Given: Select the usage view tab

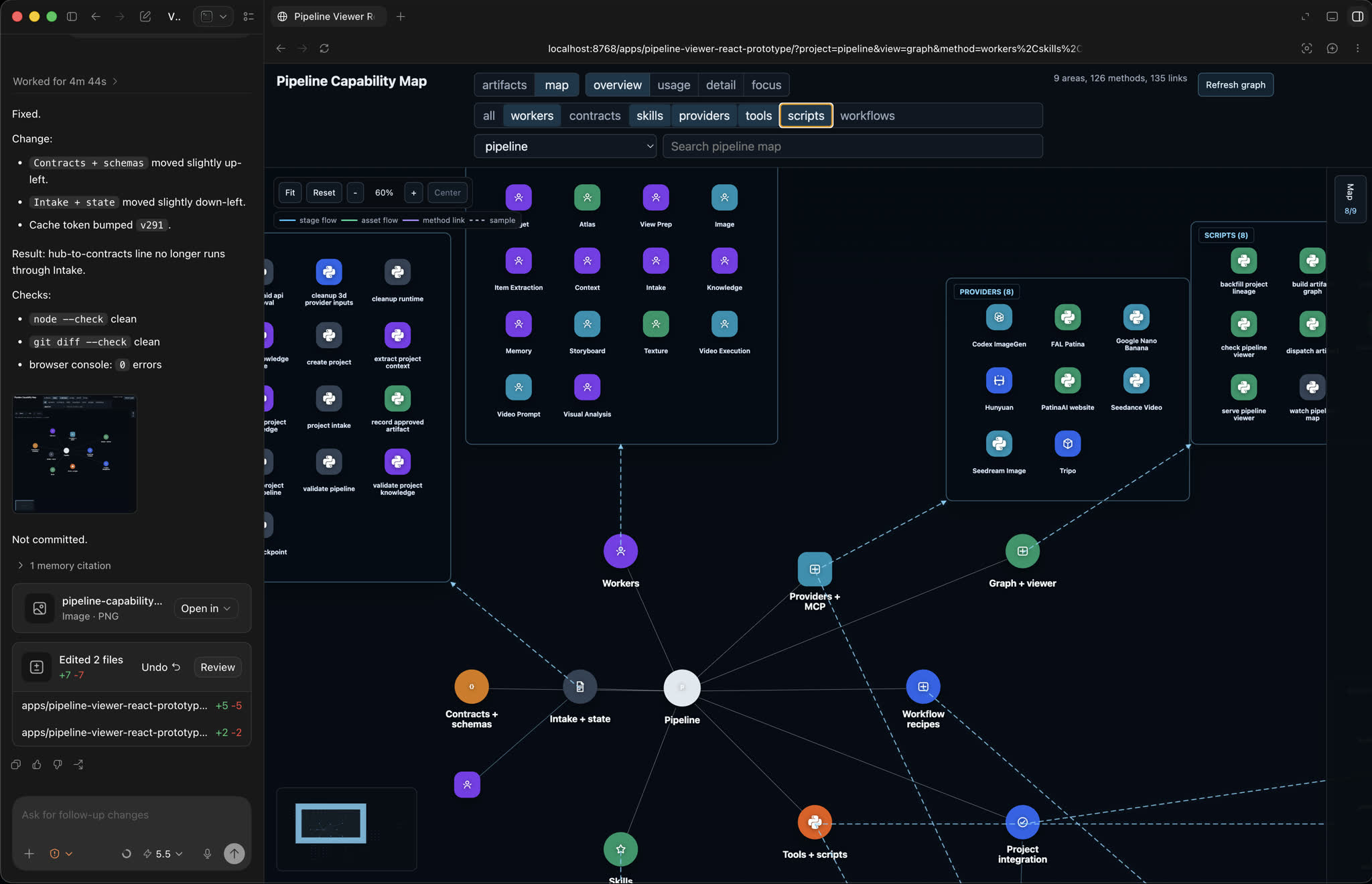Looking at the screenshot, I should (x=673, y=85).
